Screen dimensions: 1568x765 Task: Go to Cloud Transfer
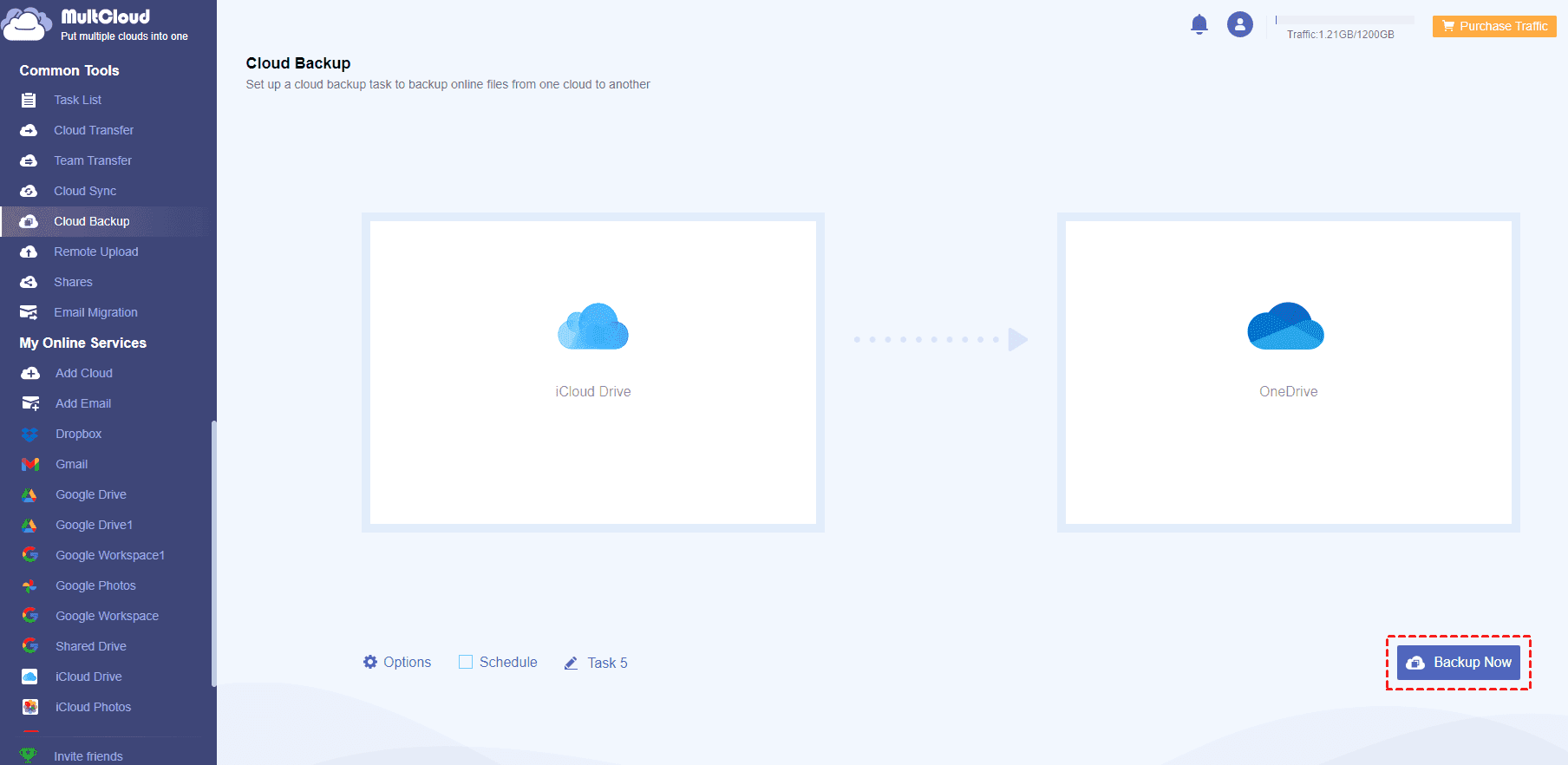pos(94,130)
